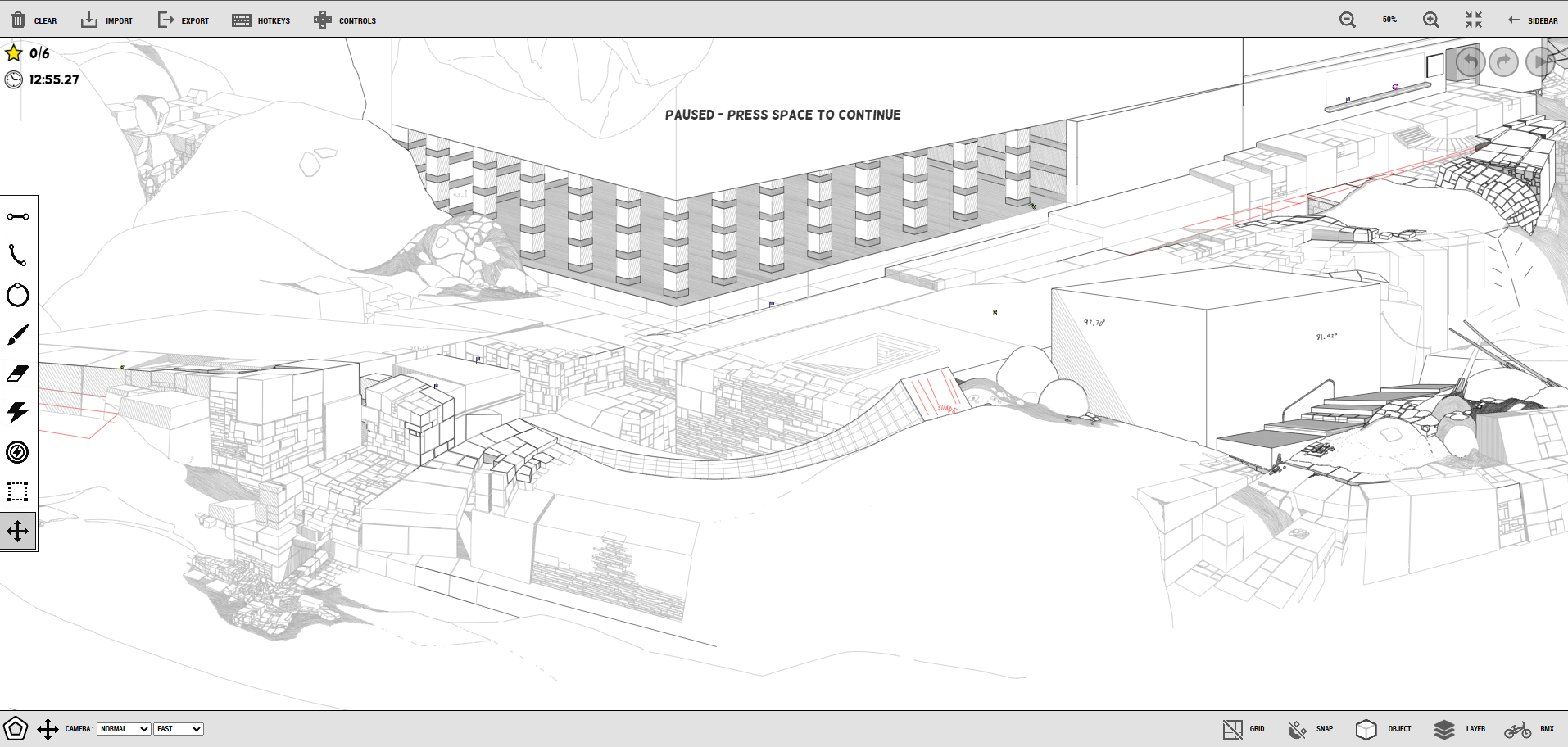Click the Clear track button
The image size is (1568, 747).
tap(34, 20)
